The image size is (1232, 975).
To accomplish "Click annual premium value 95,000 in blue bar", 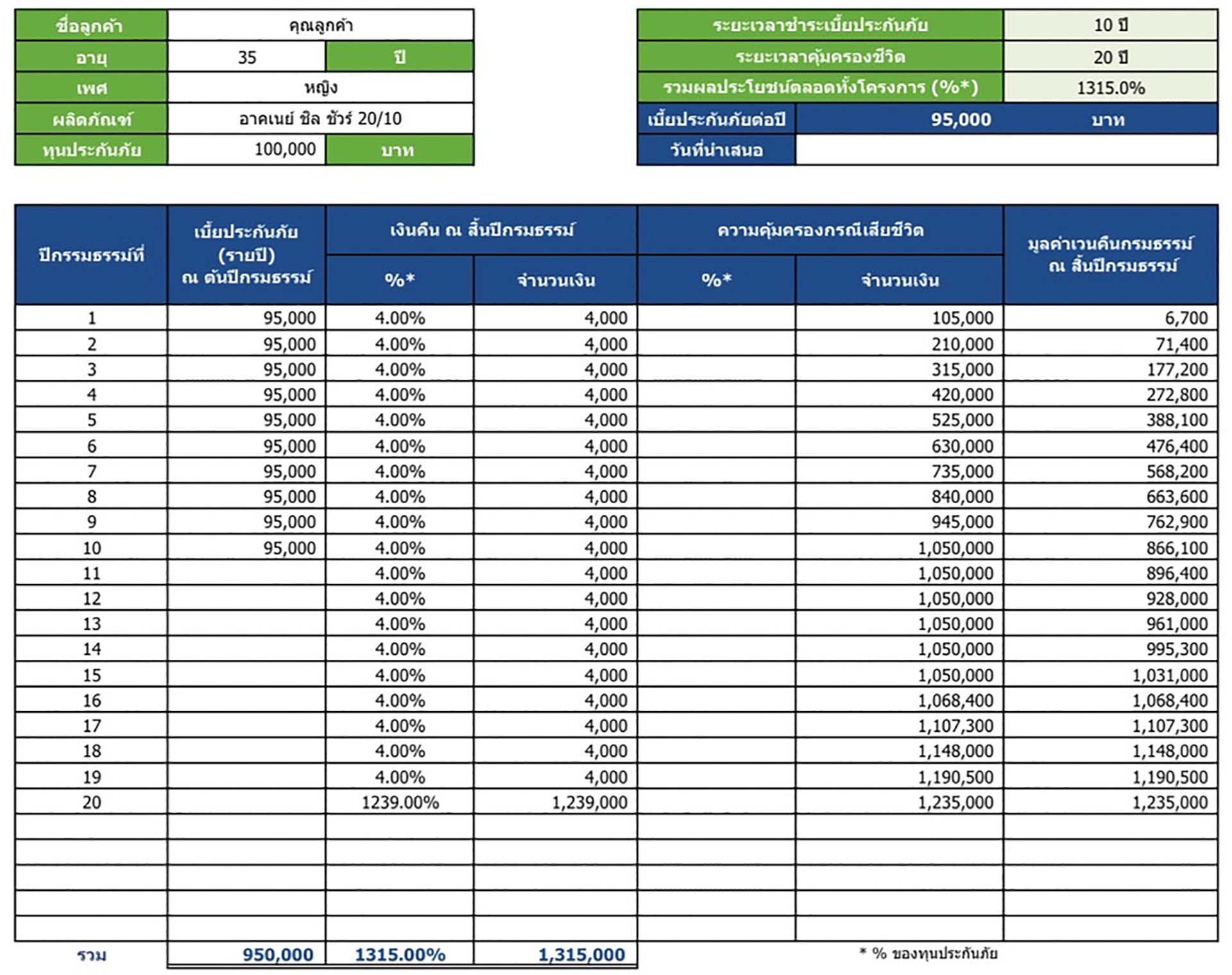I will [961, 119].
